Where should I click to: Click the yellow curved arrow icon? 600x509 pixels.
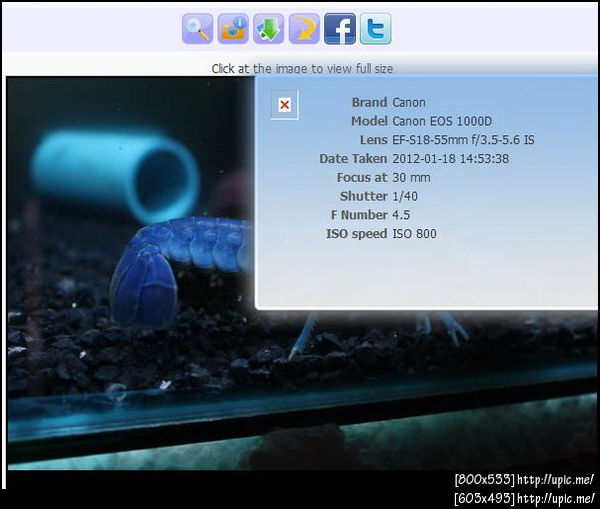[x=304, y=29]
